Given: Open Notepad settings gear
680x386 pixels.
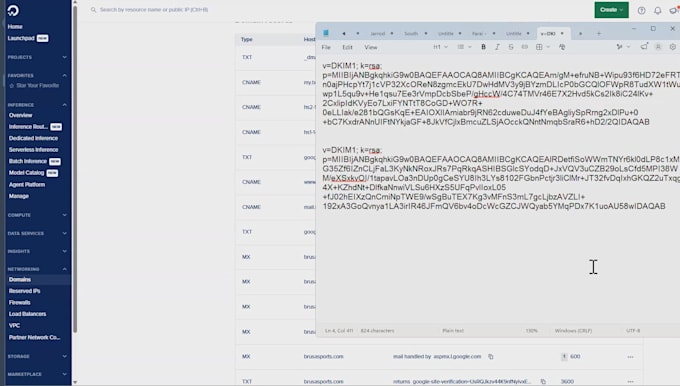Looking at the screenshot, I should point(673,47).
